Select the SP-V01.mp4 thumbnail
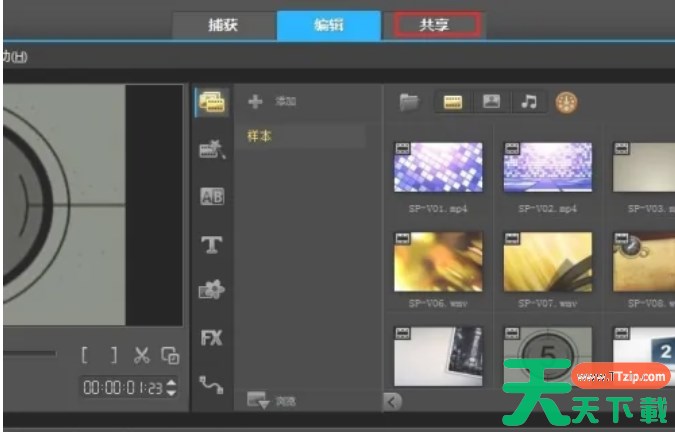This screenshot has width=675, height=432. tap(438, 167)
